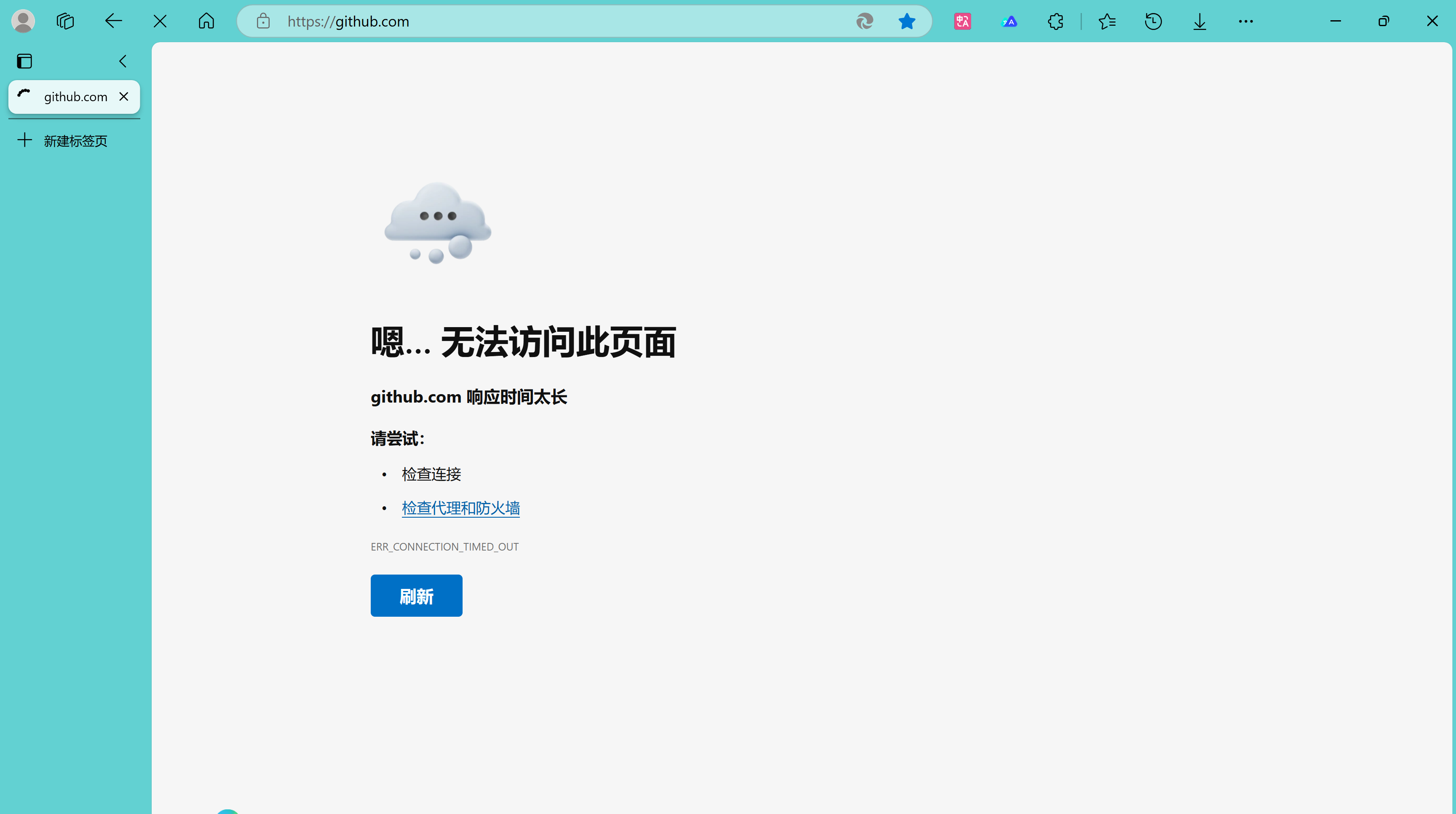Click the github.com 响应时间太长 message
Viewport: 1456px width, 814px height.
coord(468,397)
